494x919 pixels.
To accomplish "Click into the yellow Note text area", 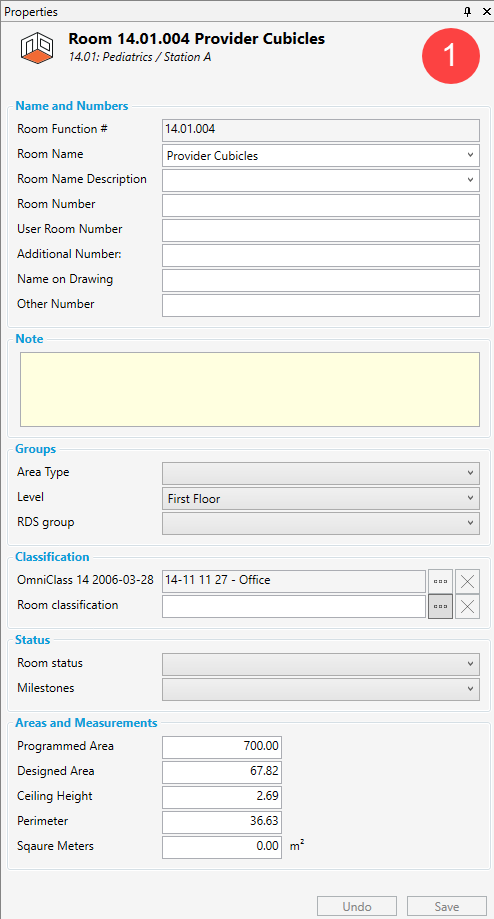I will click(x=250, y=389).
